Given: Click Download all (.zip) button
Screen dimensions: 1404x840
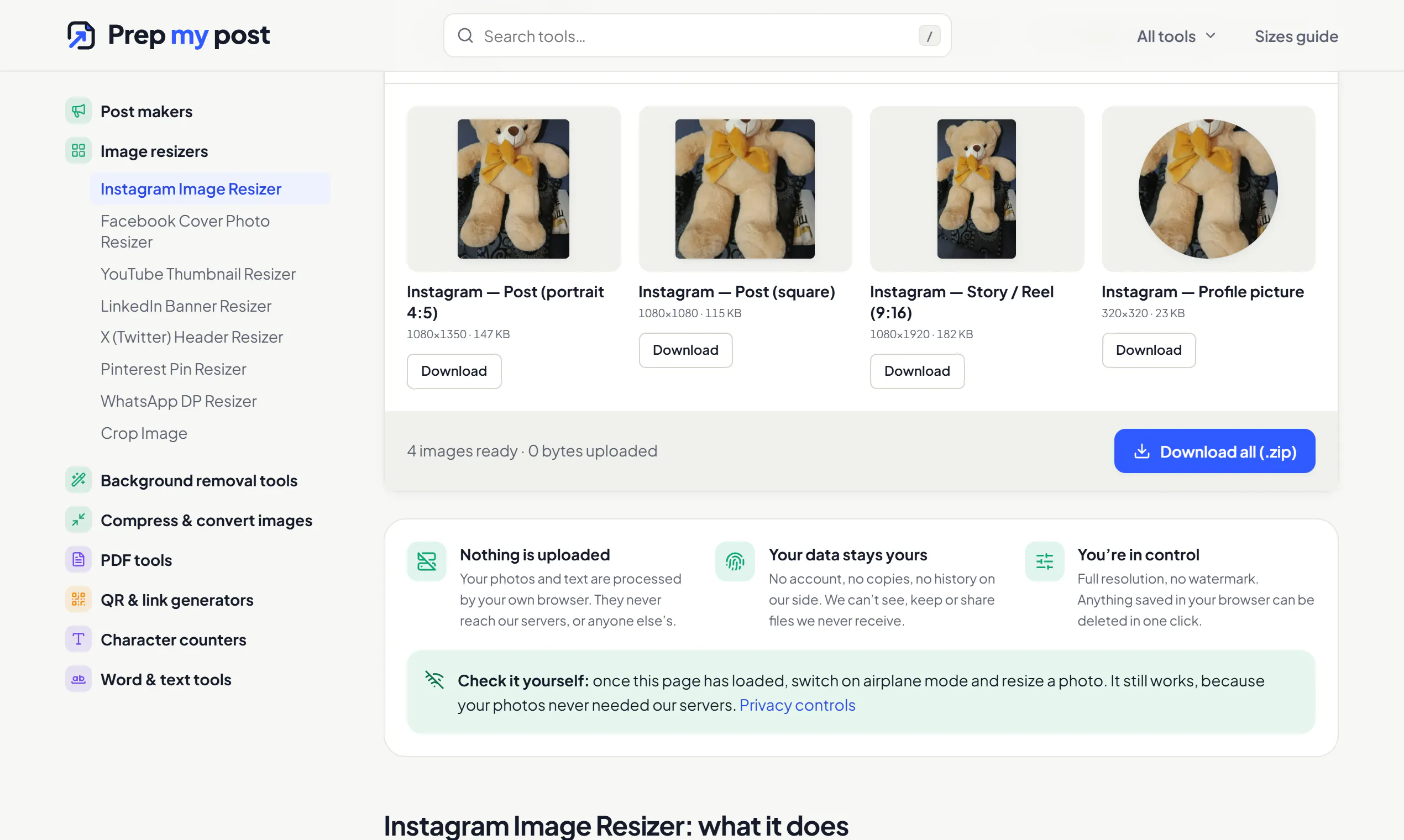Looking at the screenshot, I should click(1214, 450).
